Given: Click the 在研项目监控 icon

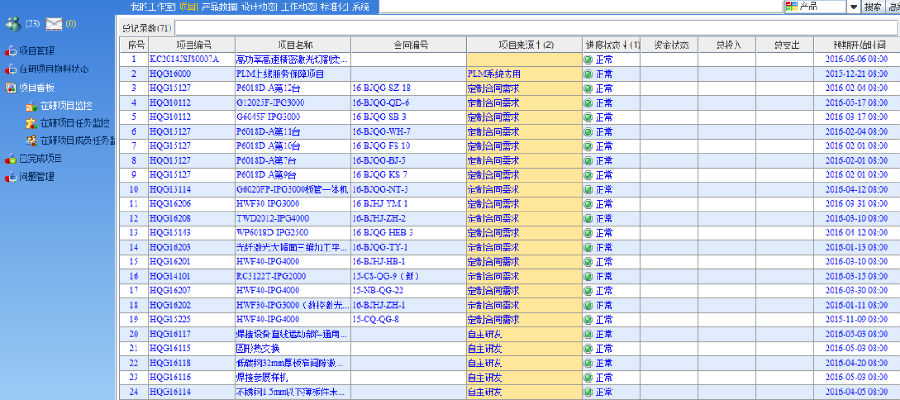Looking at the screenshot, I should (31, 106).
